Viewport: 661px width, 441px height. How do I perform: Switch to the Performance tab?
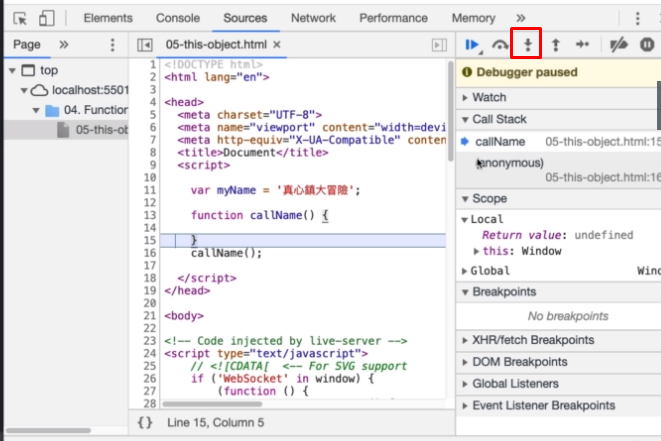[x=393, y=18]
